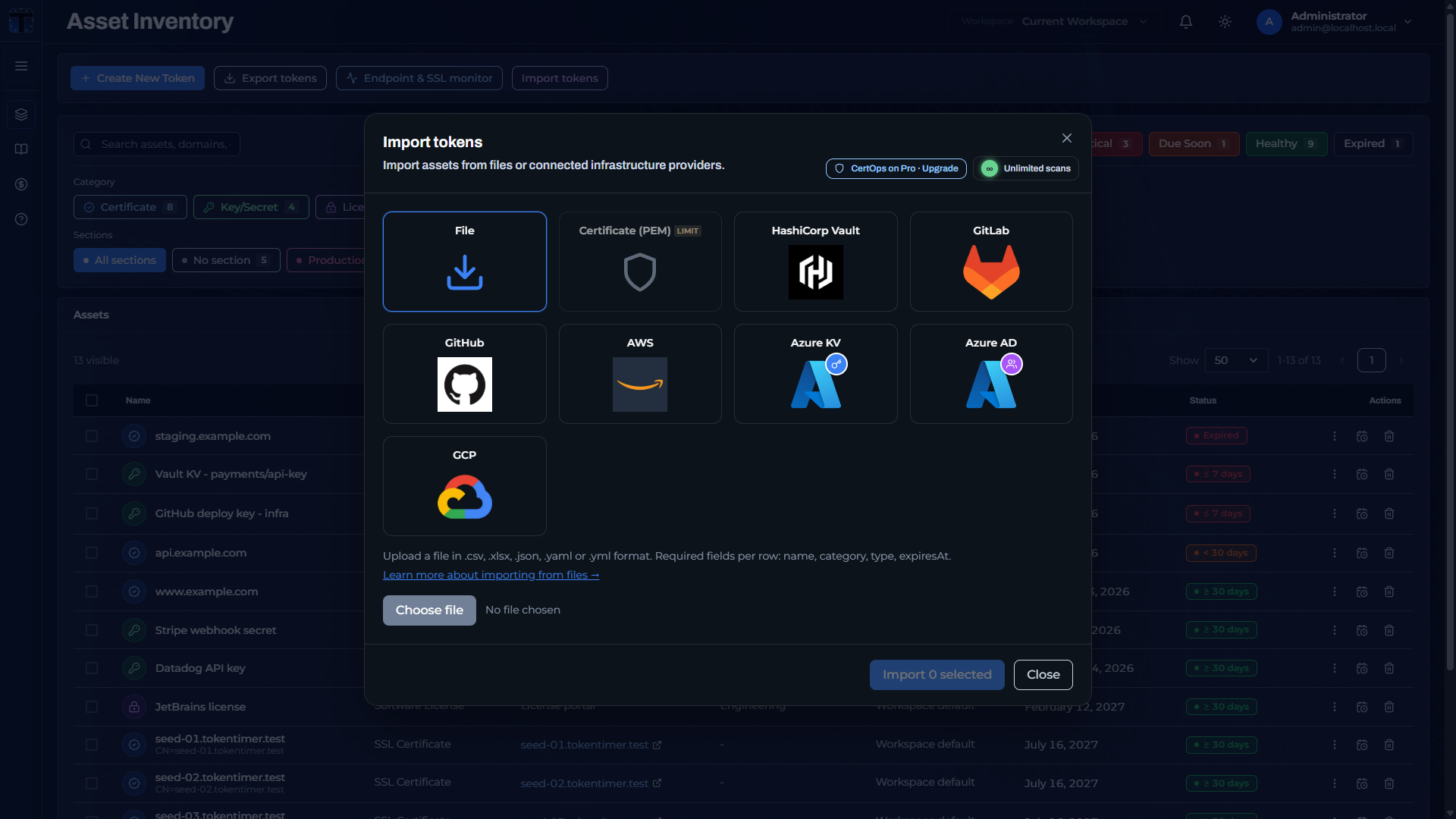The width and height of the screenshot is (1456, 819).
Task: Open renew calendar icon for api.example.com
Action: click(x=1362, y=553)
